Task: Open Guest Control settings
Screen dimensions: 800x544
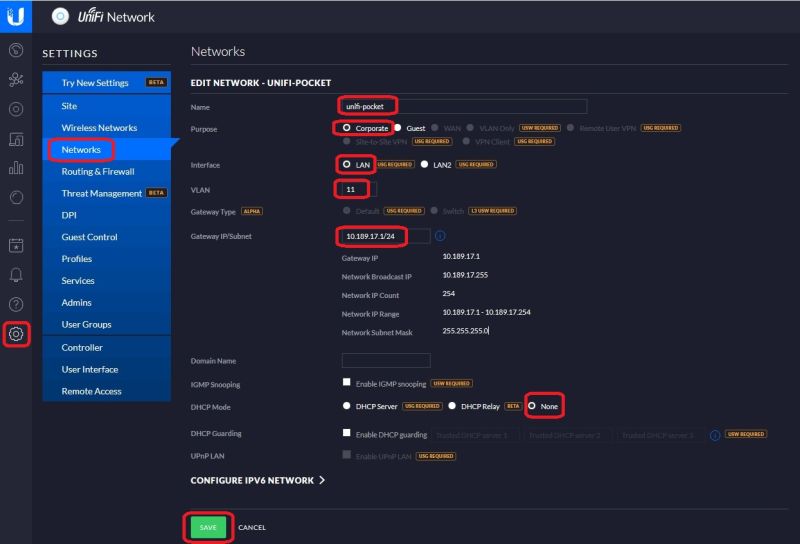Action: pos(107,237)
